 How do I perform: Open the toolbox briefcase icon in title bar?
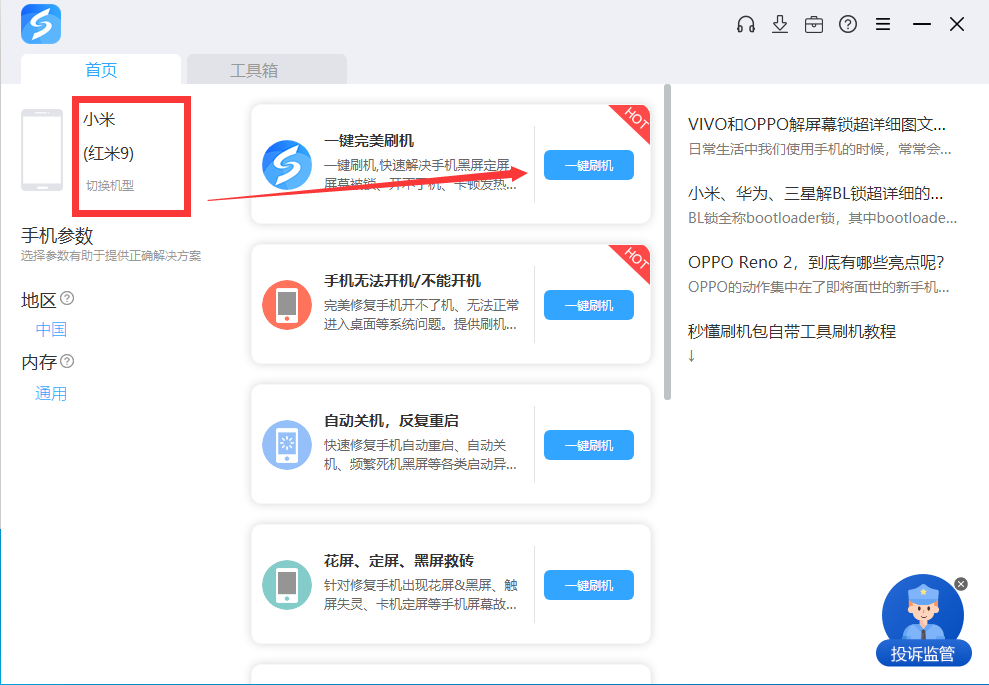tap(814, 25)
